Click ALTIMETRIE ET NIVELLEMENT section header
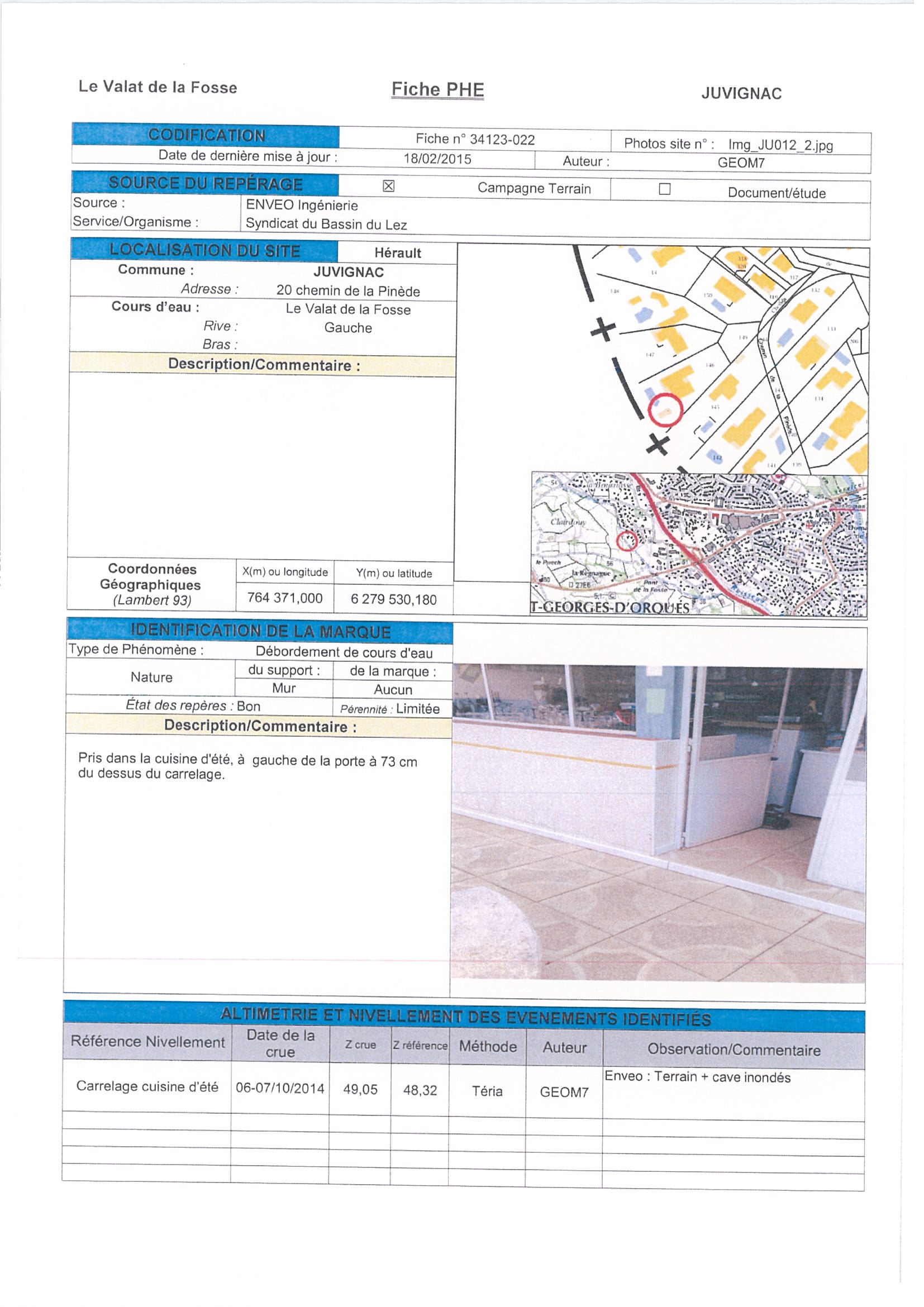This screenshot has width=924, height=1307. coord(465,1017)
